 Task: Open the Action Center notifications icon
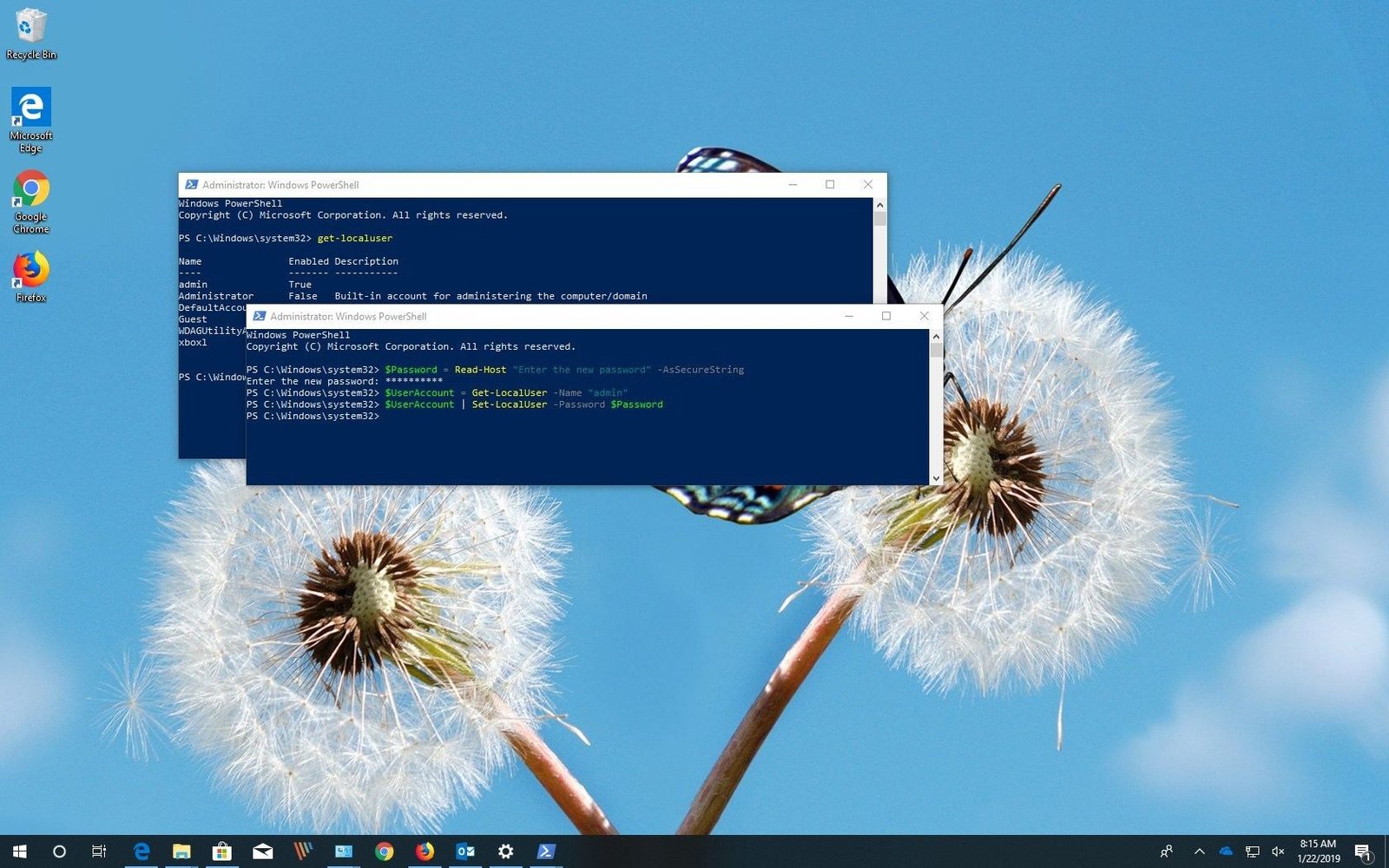(1362, 852)
